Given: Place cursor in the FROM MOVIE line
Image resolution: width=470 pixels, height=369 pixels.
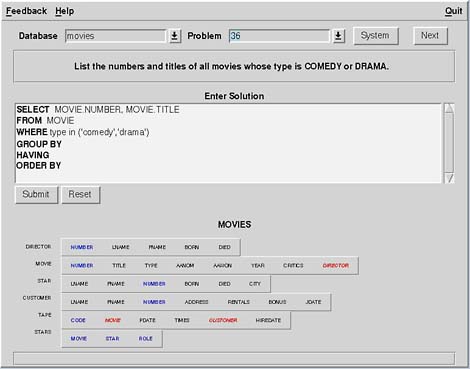Looking at the screenshot, I should [45, 121].
